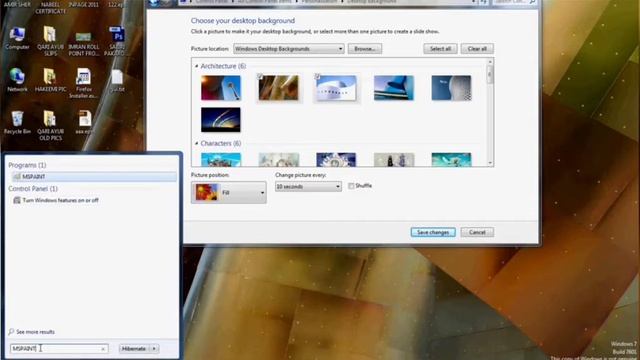The image size is (640, 360).
Task: Select MSPAINT program search result
Action: pyautogui.click(x=94, y=177)
